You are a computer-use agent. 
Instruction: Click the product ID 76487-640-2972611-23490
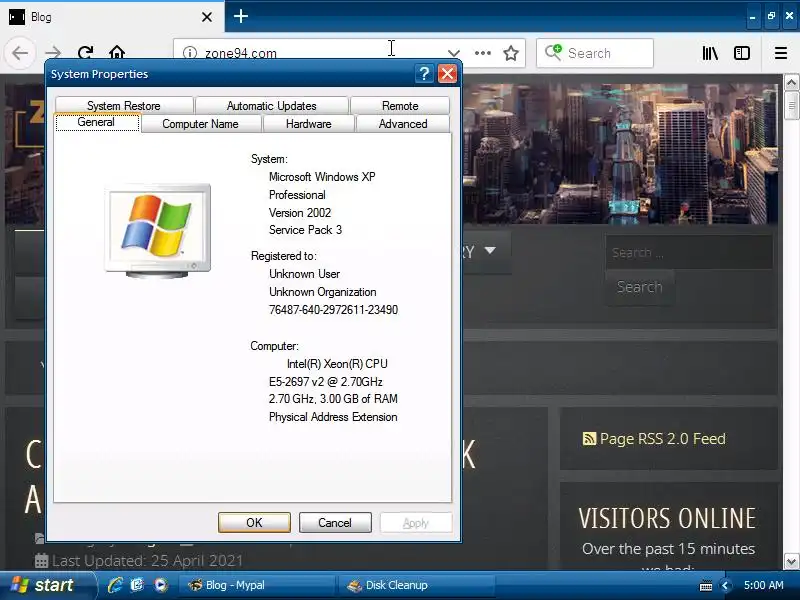pos(333,310)
